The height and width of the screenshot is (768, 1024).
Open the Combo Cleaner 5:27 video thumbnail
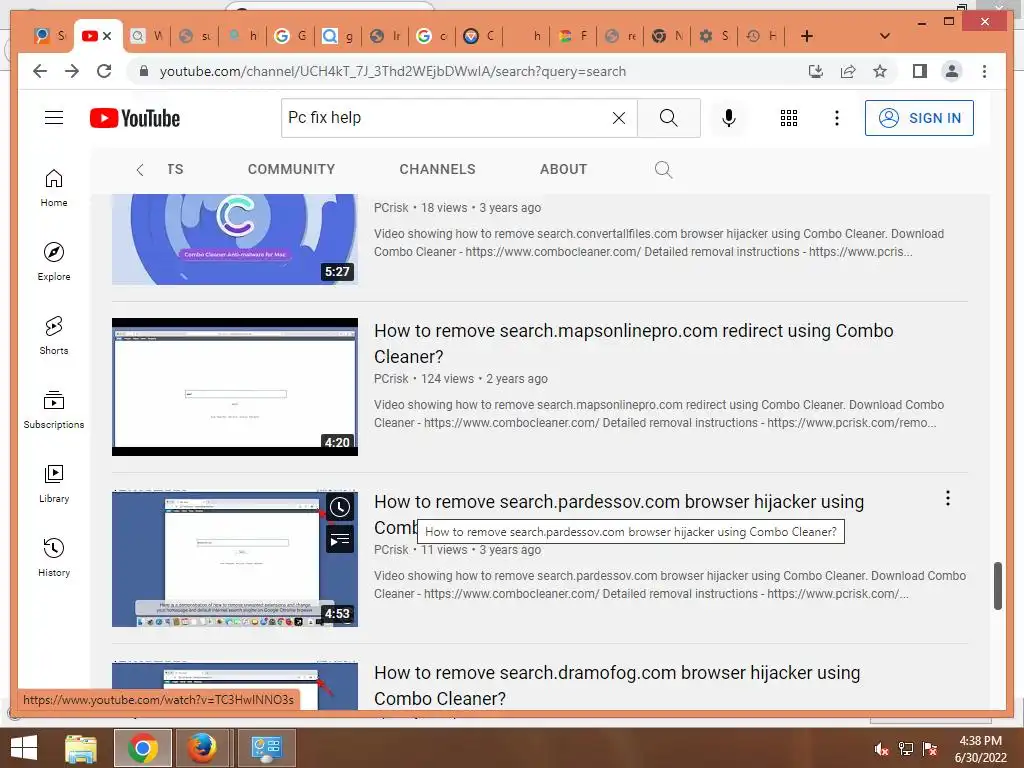234,239
